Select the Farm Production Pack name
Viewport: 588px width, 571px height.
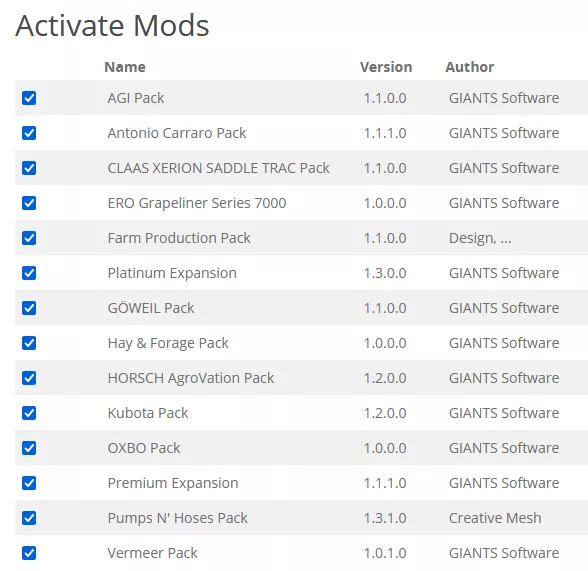[179, 238]
